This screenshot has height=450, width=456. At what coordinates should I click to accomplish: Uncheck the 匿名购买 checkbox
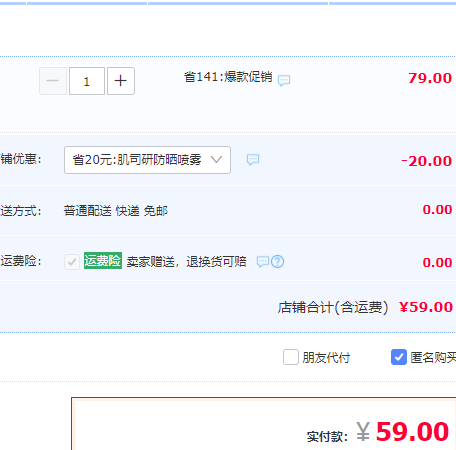pos(399,357)
